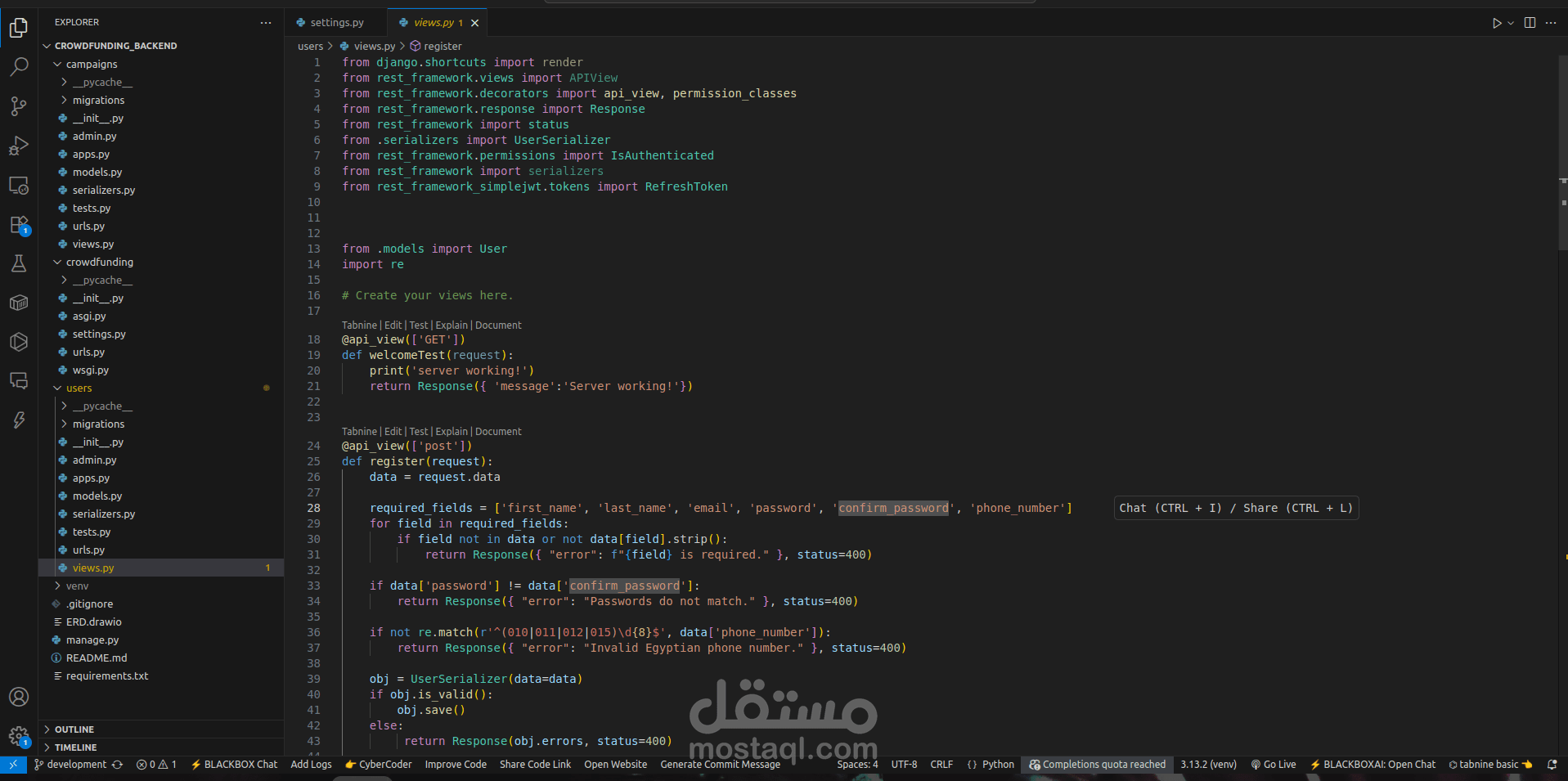Click the remote window indicator icon

click(x=13, y=765)
